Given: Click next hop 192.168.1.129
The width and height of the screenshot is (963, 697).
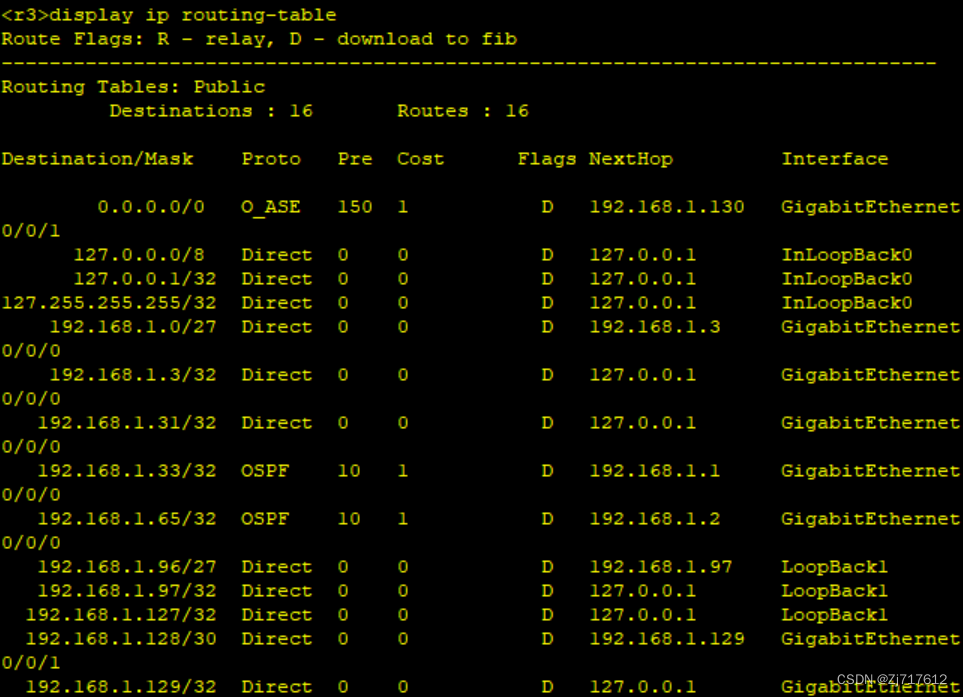Looking at the screenshot, I should coord(667,639).
